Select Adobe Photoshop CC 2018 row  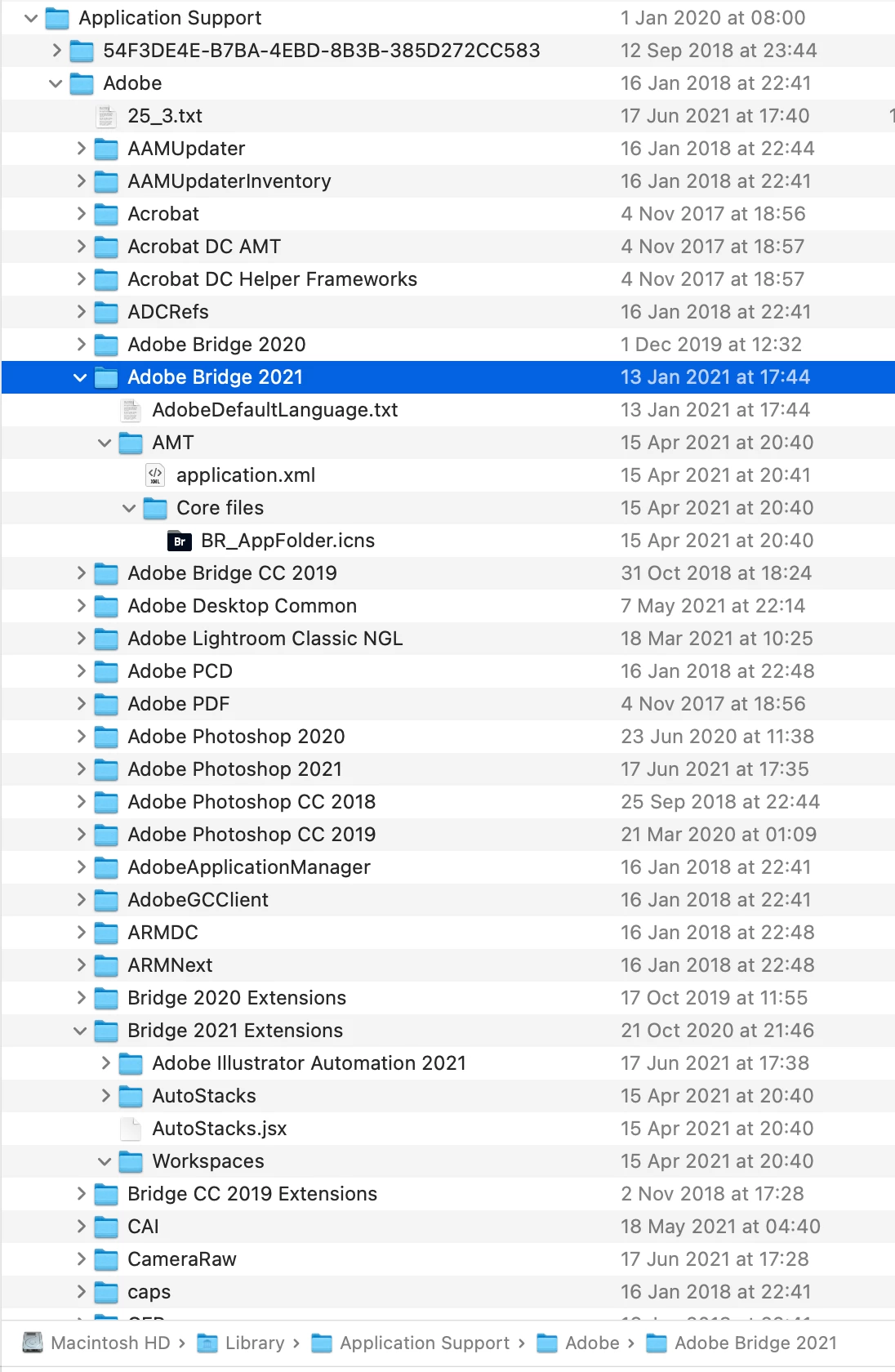click(448, 802)
